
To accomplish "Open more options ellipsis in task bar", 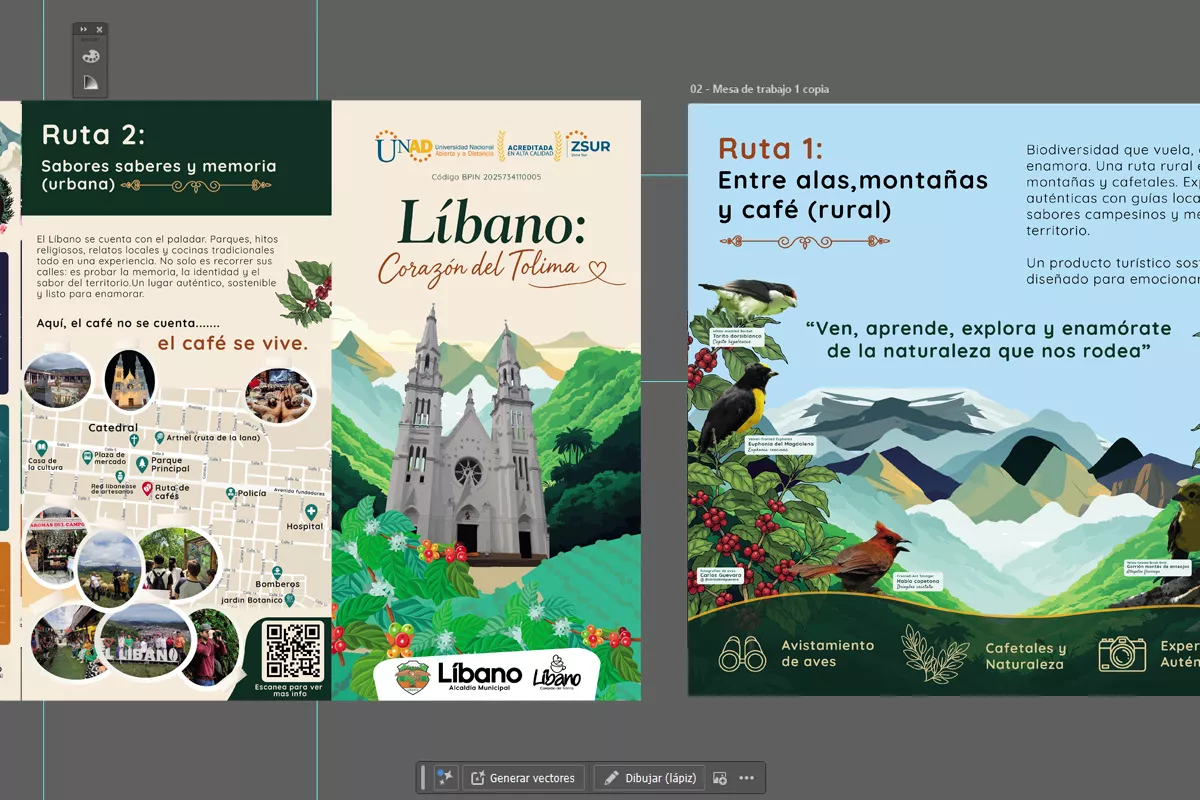I will pyautogui.click(x=747, y=778).
